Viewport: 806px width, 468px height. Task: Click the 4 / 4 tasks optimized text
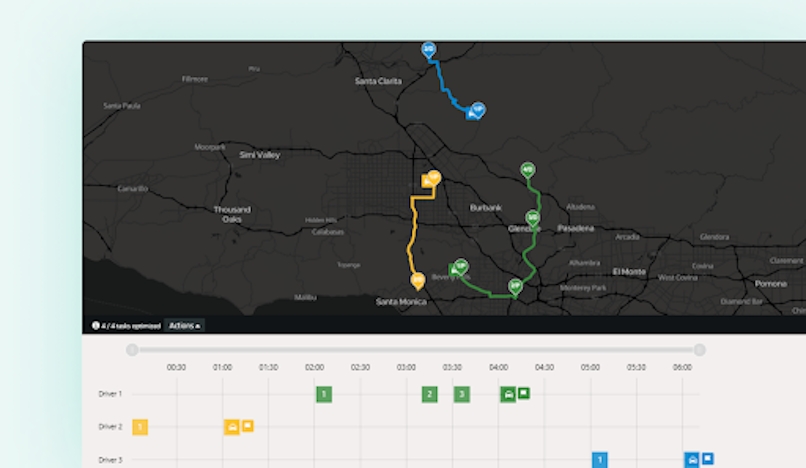(x=131, y=326)
